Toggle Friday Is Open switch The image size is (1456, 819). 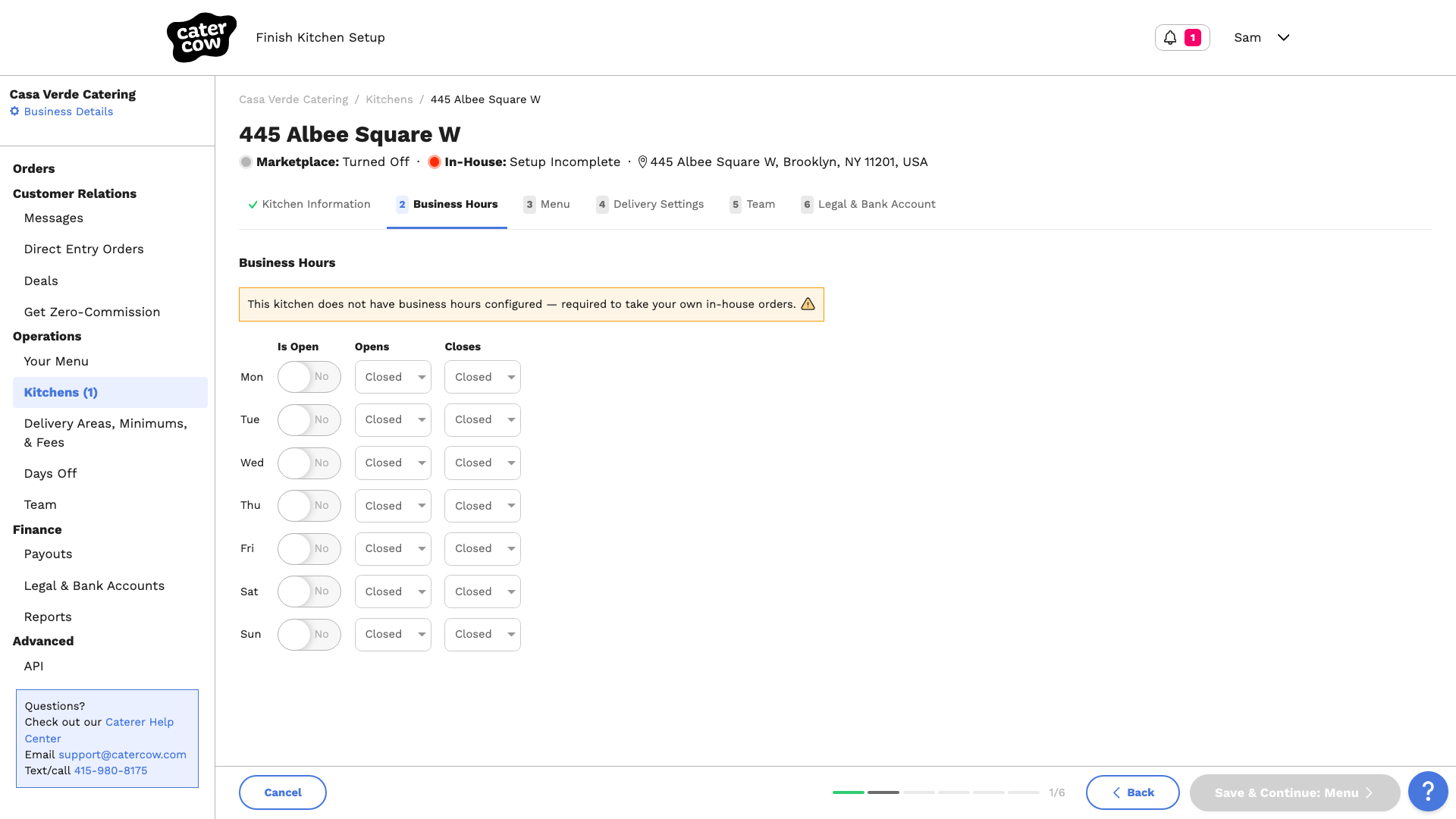click(309, 549)
